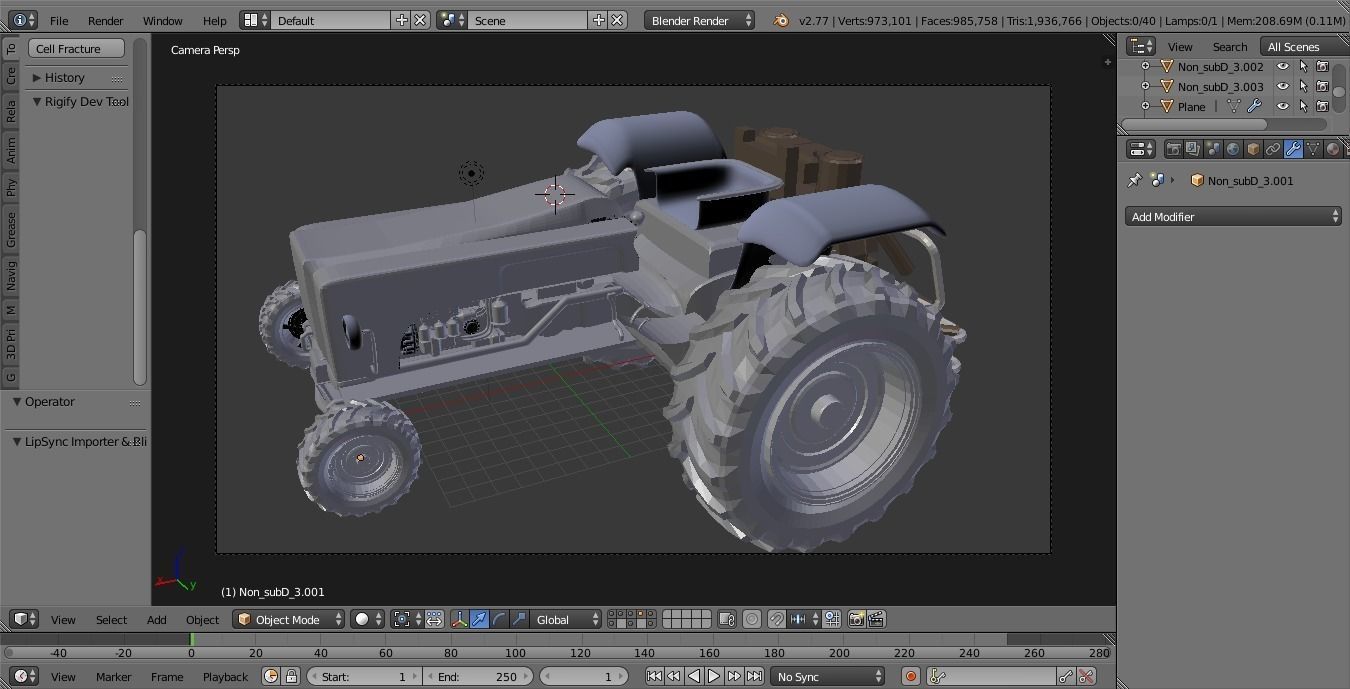Image resolution: width=1350 pixels, height=689 pixels.
Task: Open the 3D view Add menu
Action: pos(157,619)
